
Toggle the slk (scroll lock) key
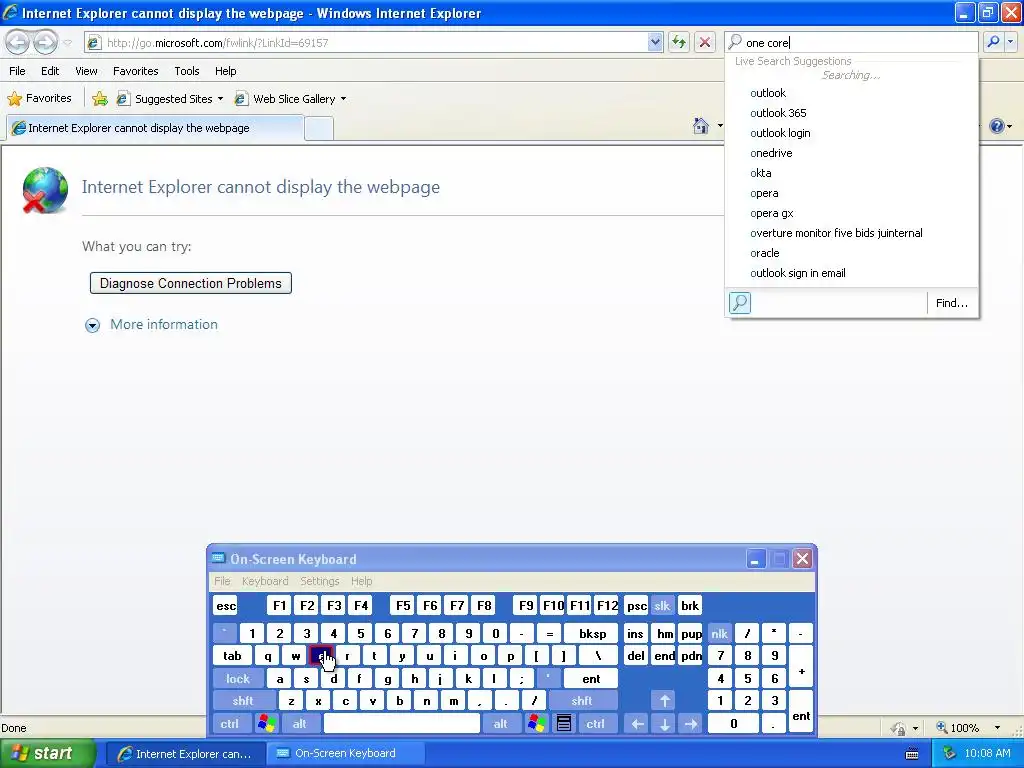[662, 606]
